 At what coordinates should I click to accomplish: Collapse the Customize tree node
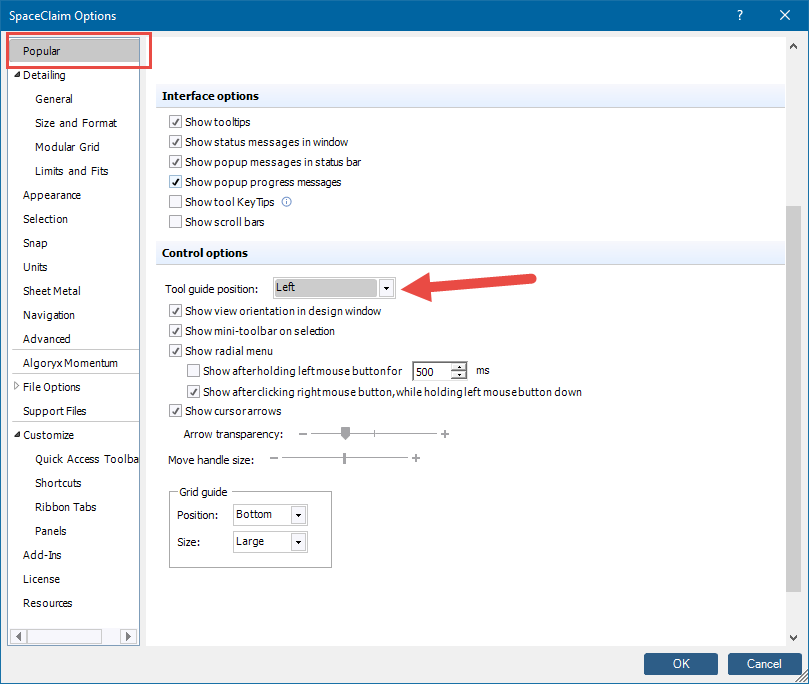17,435
